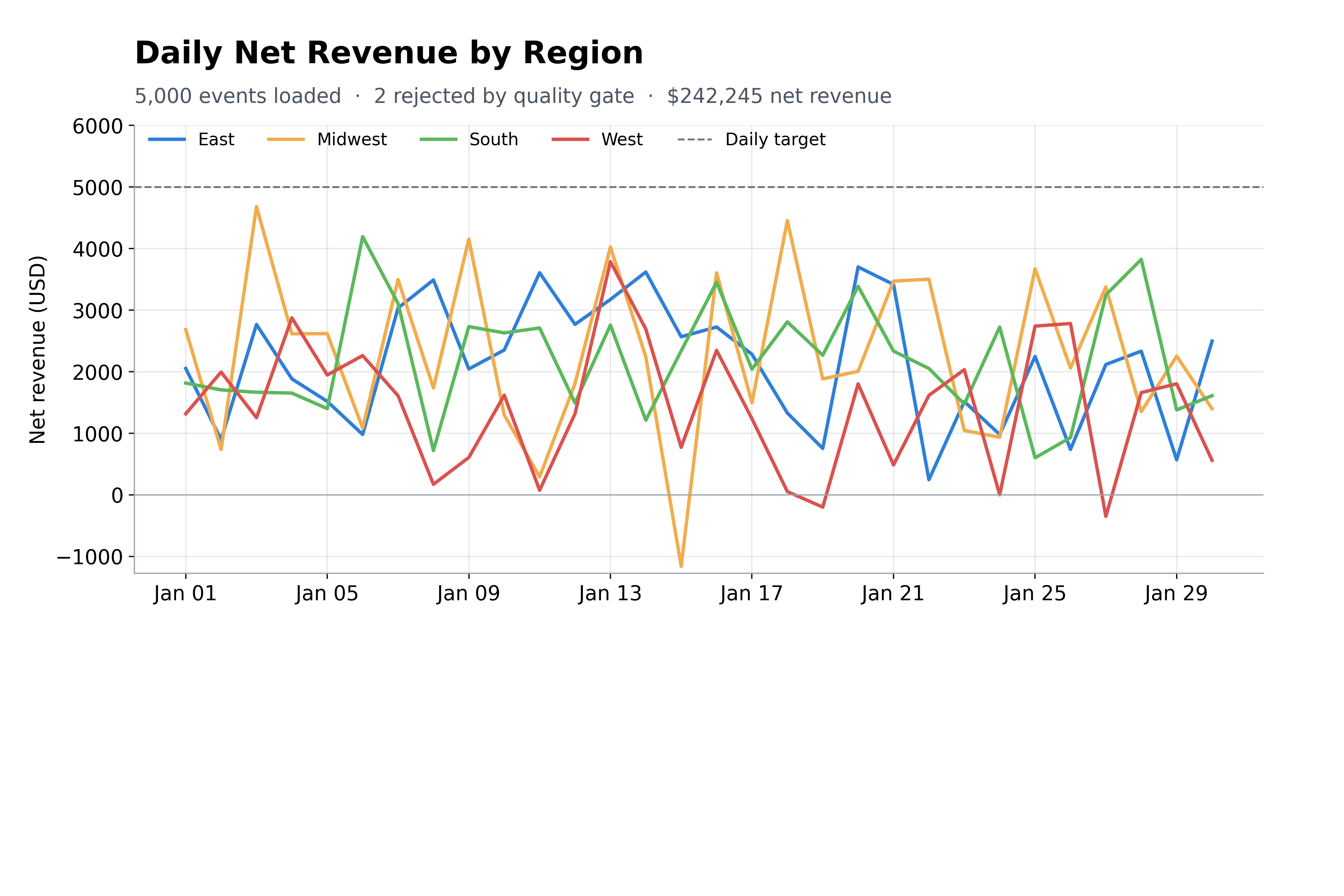Click the West legend label

(x=622, y=139)
